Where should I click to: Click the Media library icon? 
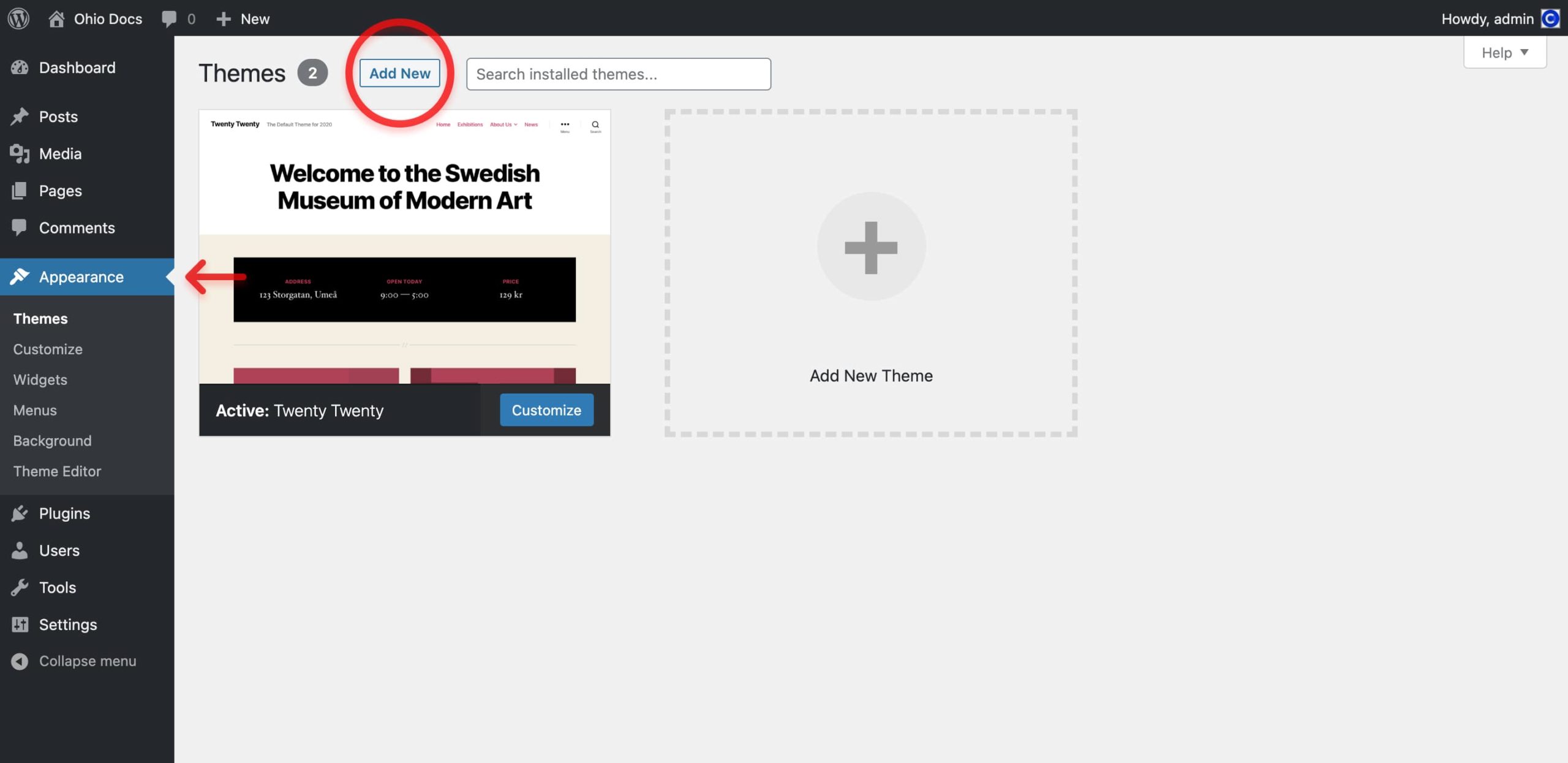click(x=20, y=154)
